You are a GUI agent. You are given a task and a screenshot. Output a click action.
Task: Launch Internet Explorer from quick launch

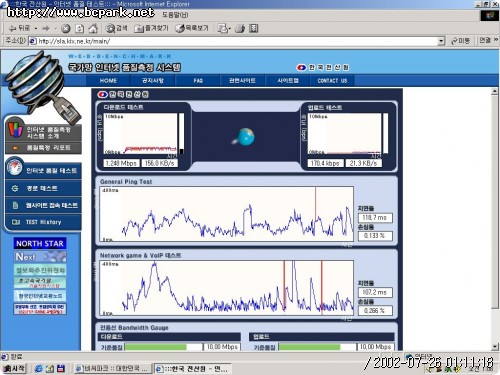pyautogui.click(x=39, y=368)
